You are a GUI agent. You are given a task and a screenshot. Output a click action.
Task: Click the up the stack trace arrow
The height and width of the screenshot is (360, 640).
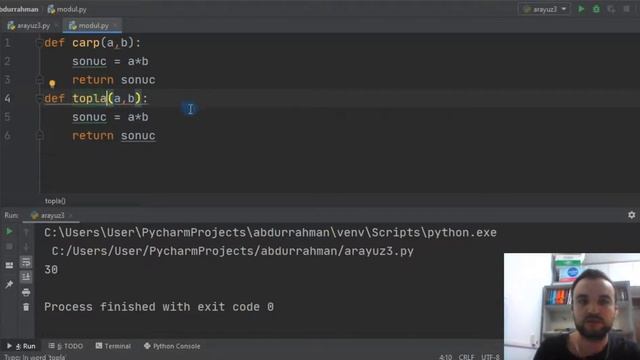click(26, 232)
